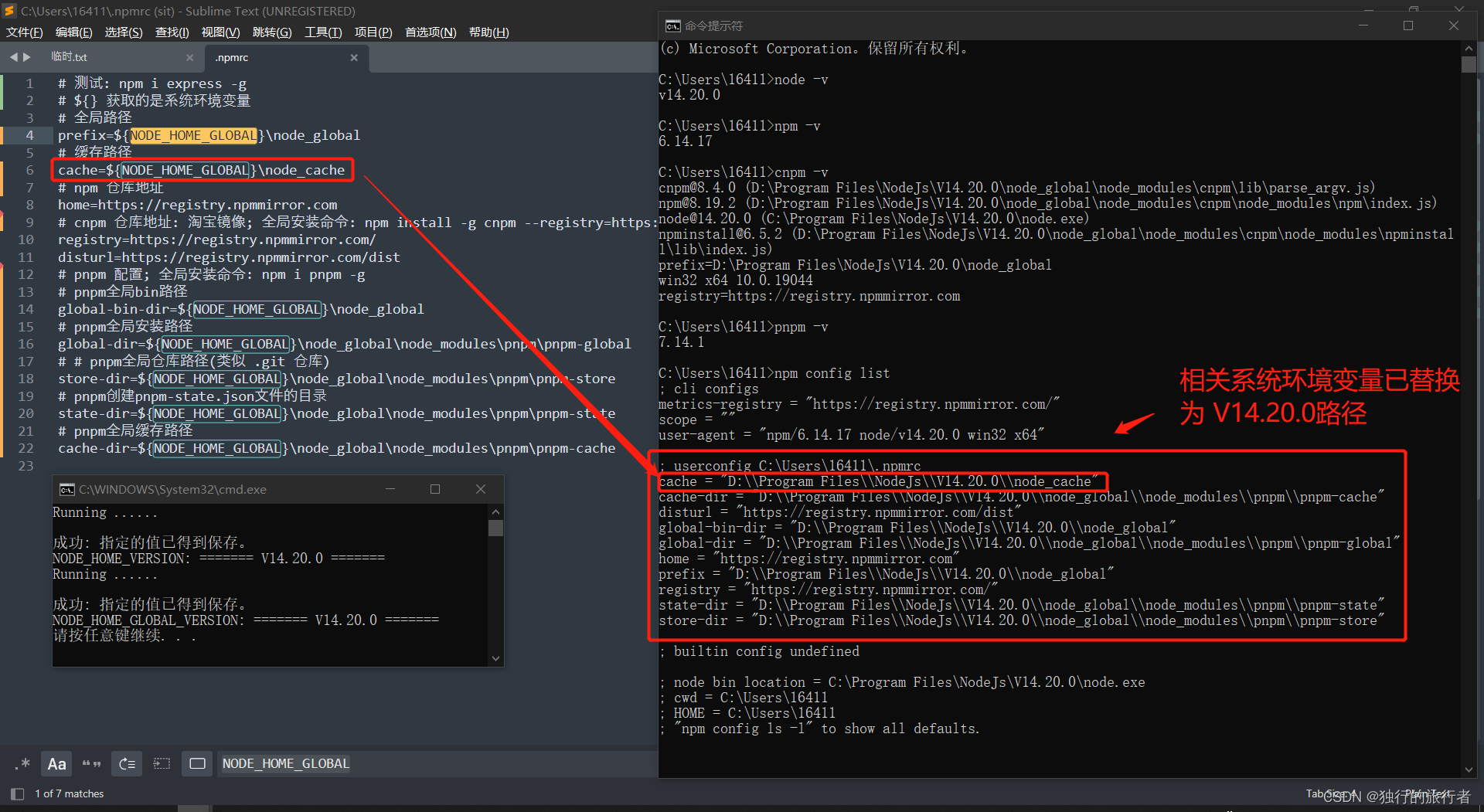Viewport: 1484px width, 812px height.
Task: Toggle regular expression search in find bar
Action: pyautogui.click(x=22, y=763)
